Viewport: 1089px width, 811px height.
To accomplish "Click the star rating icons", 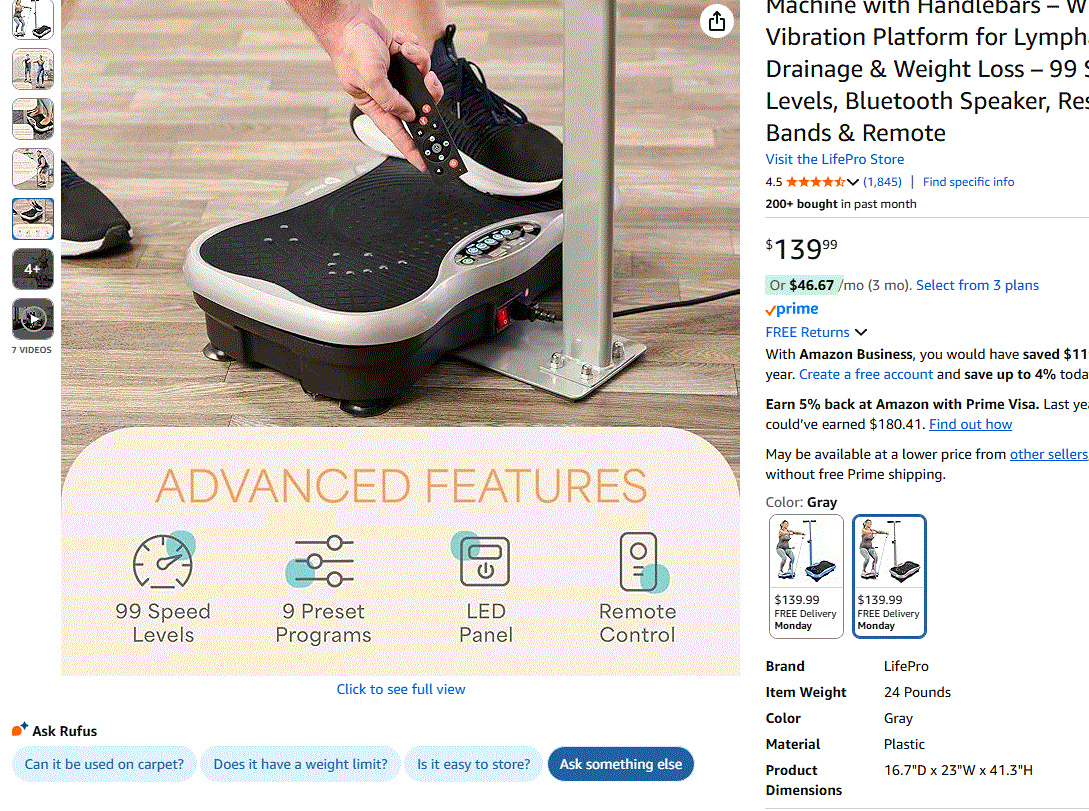I will 815,182.
